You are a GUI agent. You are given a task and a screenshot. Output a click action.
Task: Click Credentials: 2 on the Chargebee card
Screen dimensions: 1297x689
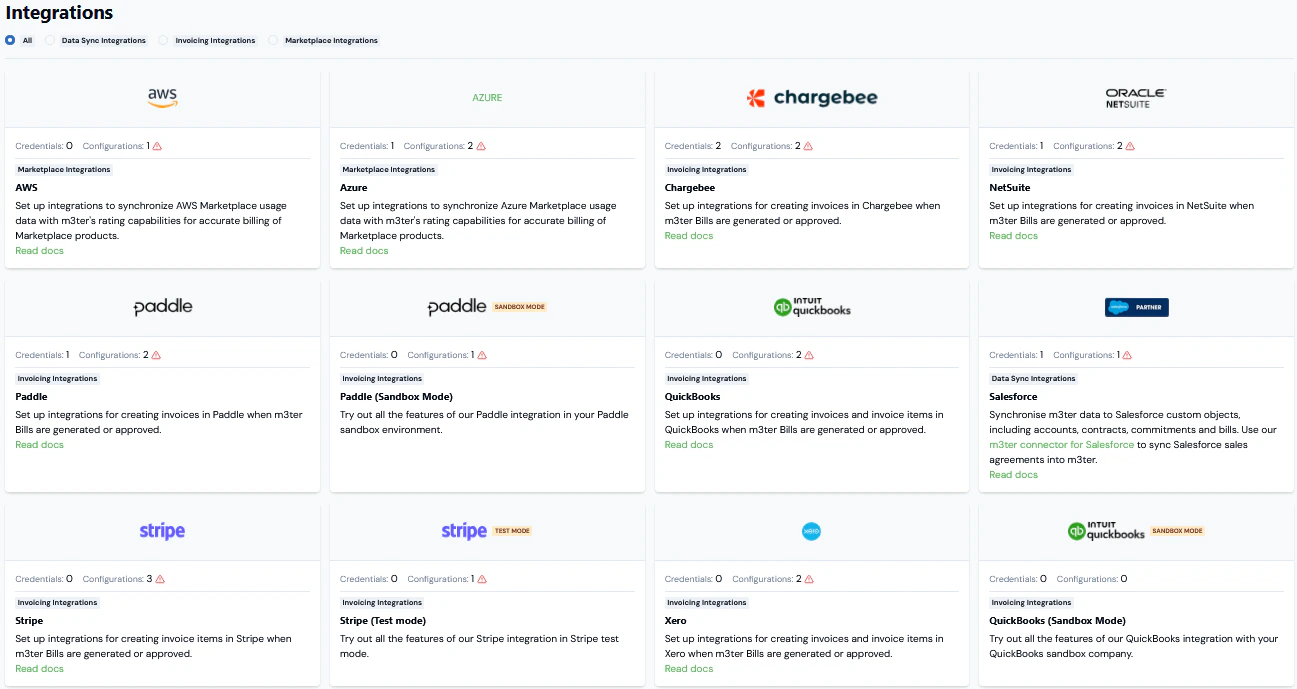[693, 146]
